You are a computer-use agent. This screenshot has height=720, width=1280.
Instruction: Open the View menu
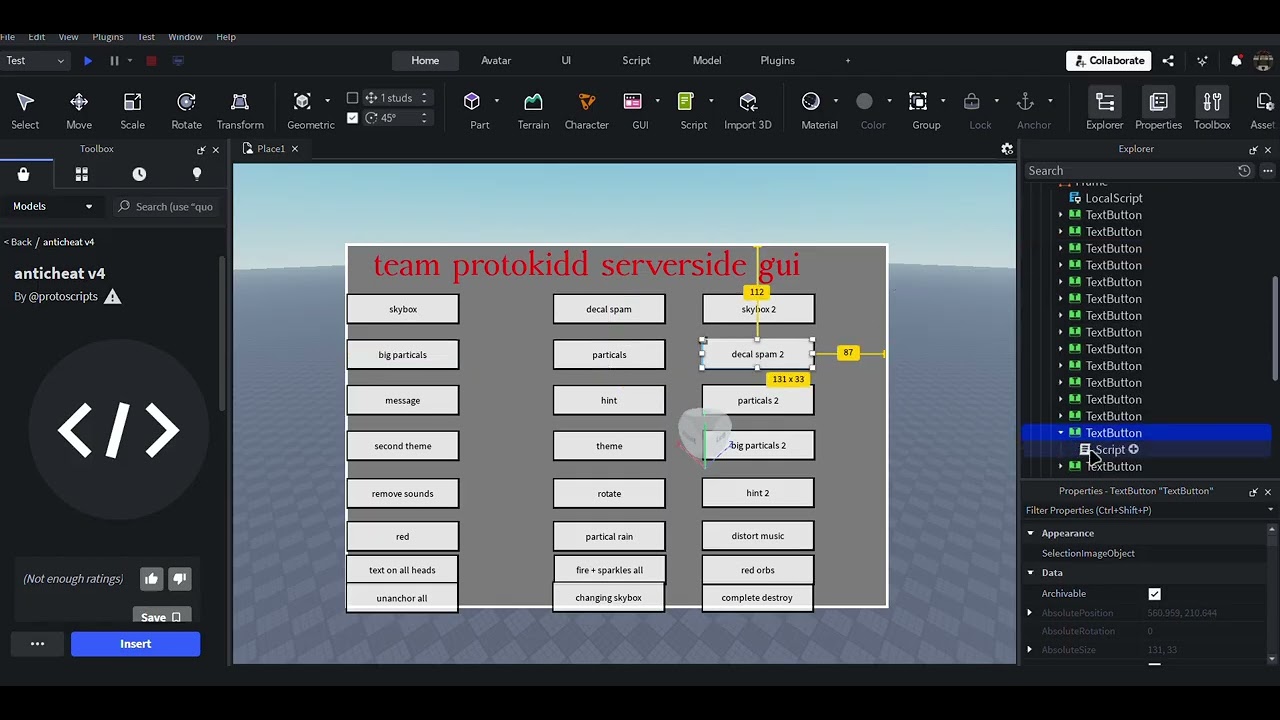[x=68, y=37]
